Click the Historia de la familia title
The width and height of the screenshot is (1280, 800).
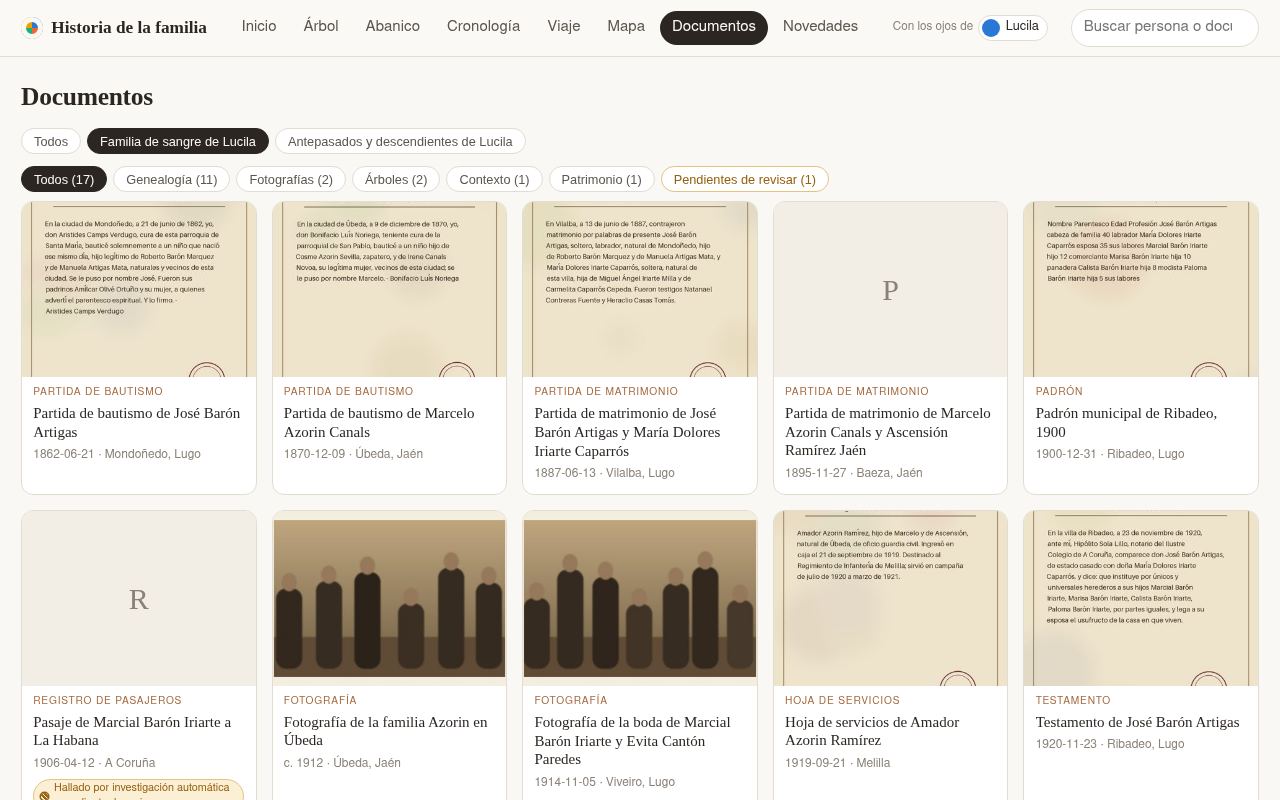point(129,27)
